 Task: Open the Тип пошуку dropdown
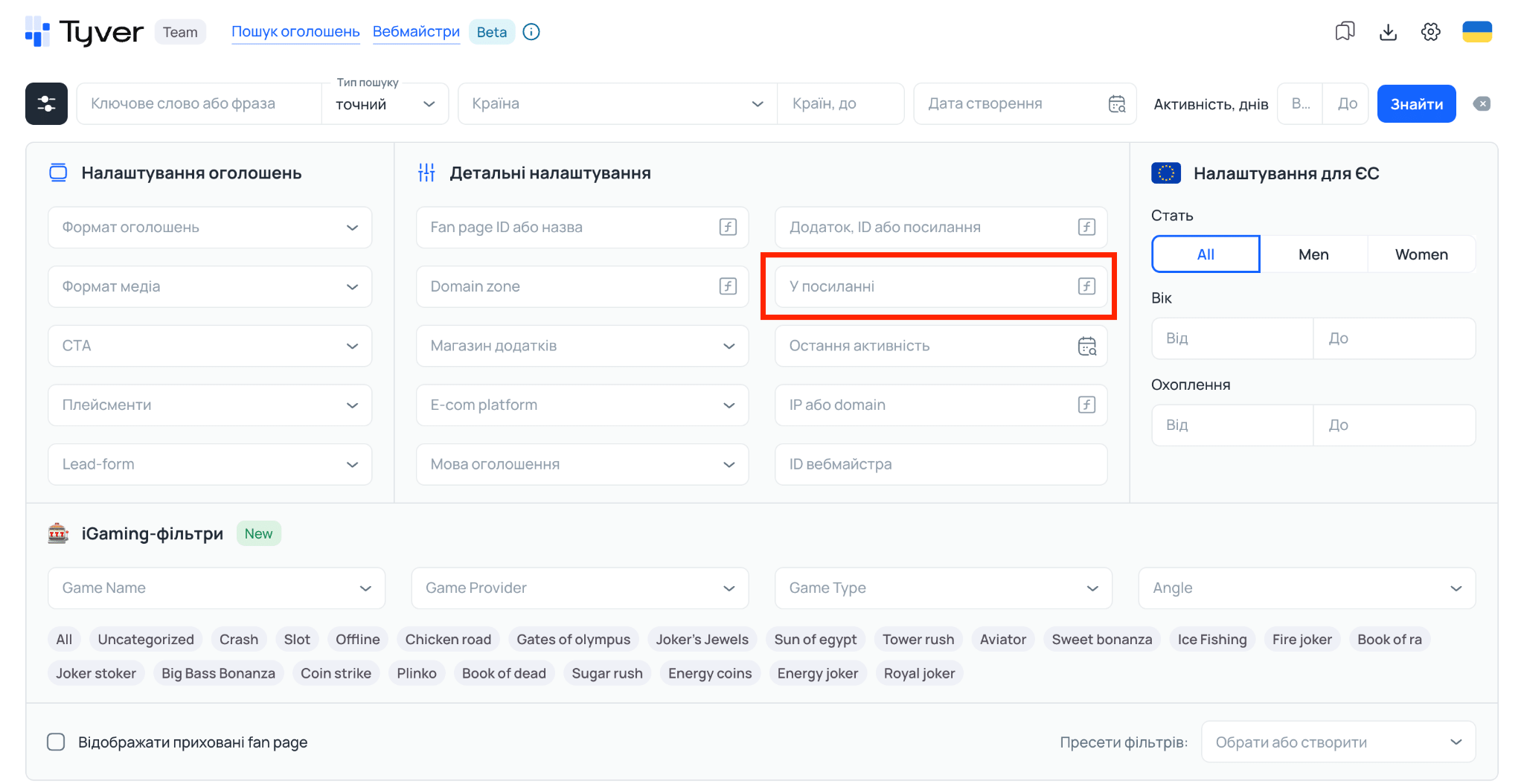(385, 104)
